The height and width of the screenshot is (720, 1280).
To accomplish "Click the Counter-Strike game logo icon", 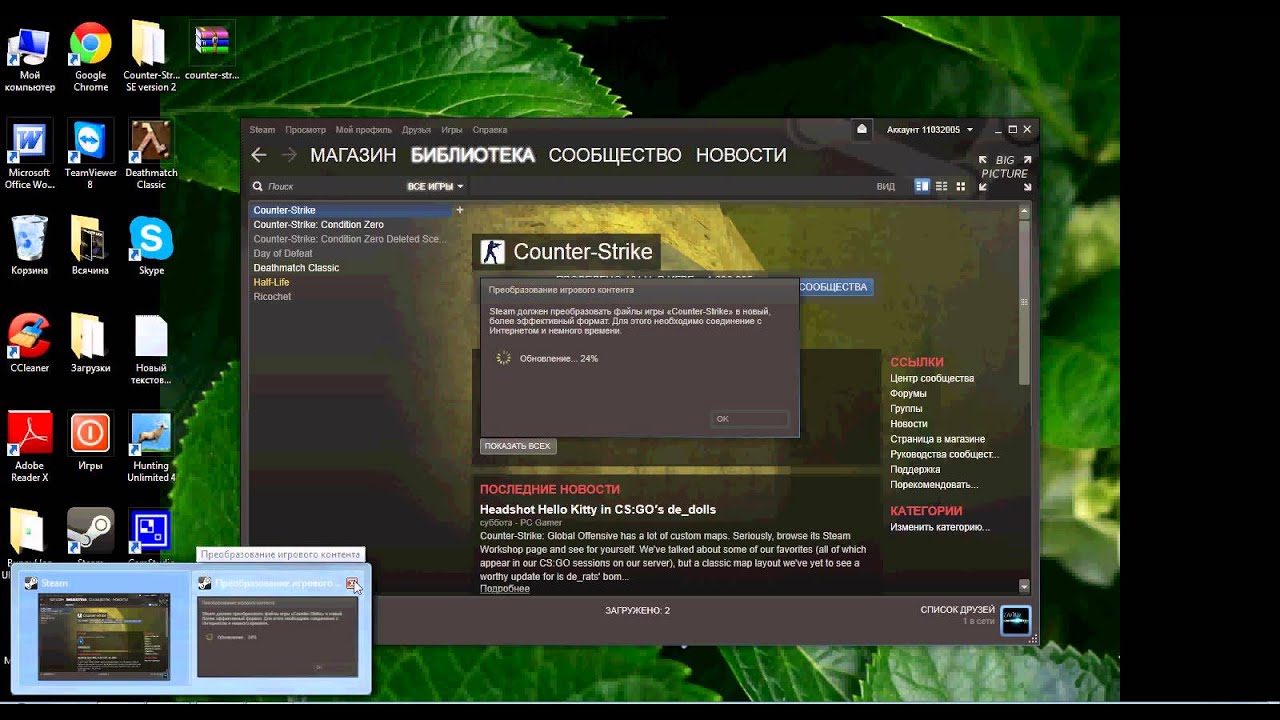I will click(x=492, y=252).
